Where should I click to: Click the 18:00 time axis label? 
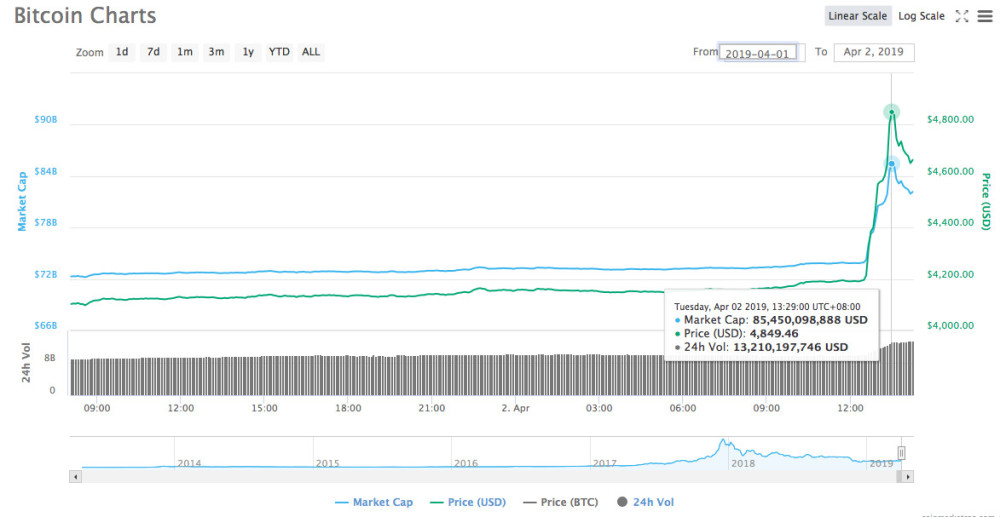point(348,407)
